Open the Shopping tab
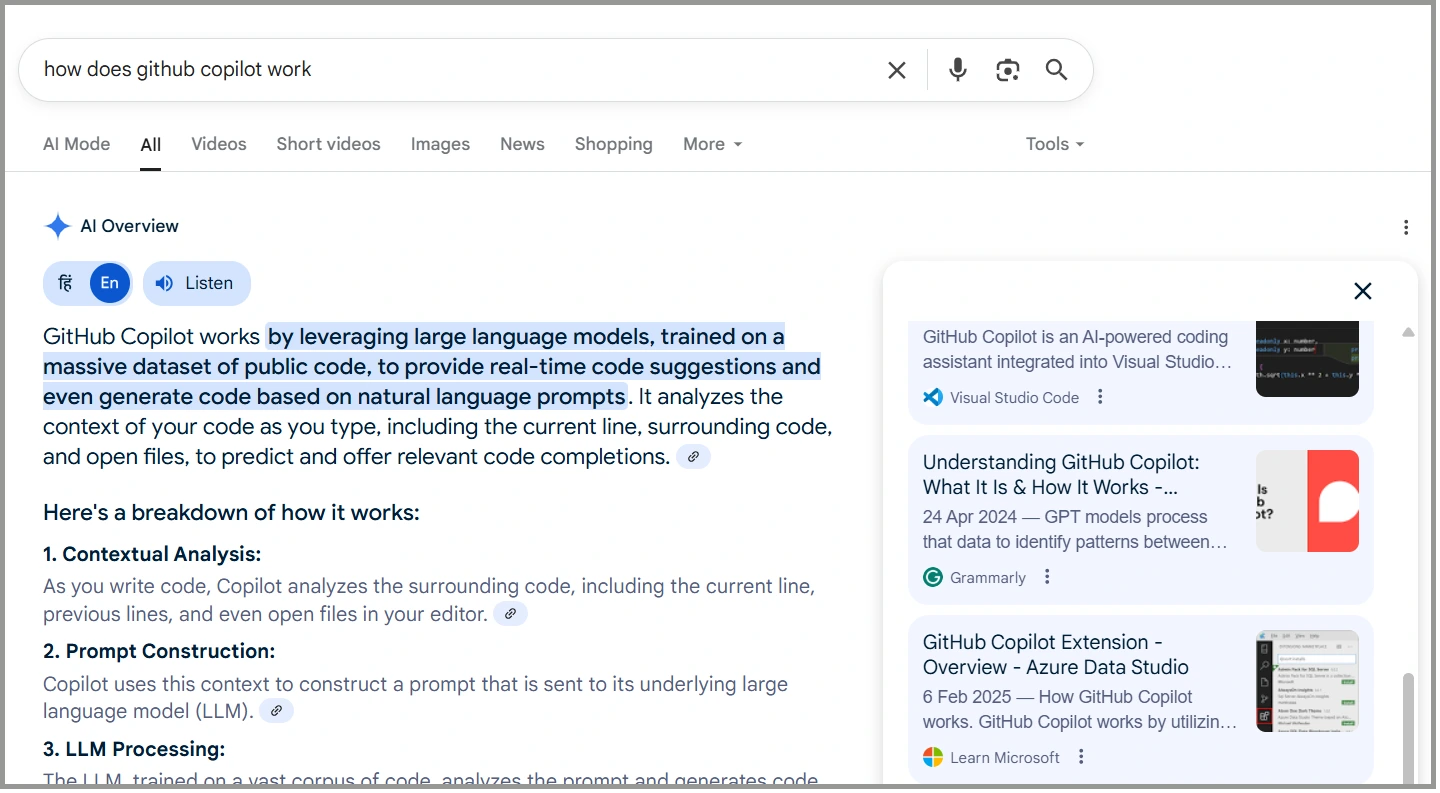 [614, 144]
